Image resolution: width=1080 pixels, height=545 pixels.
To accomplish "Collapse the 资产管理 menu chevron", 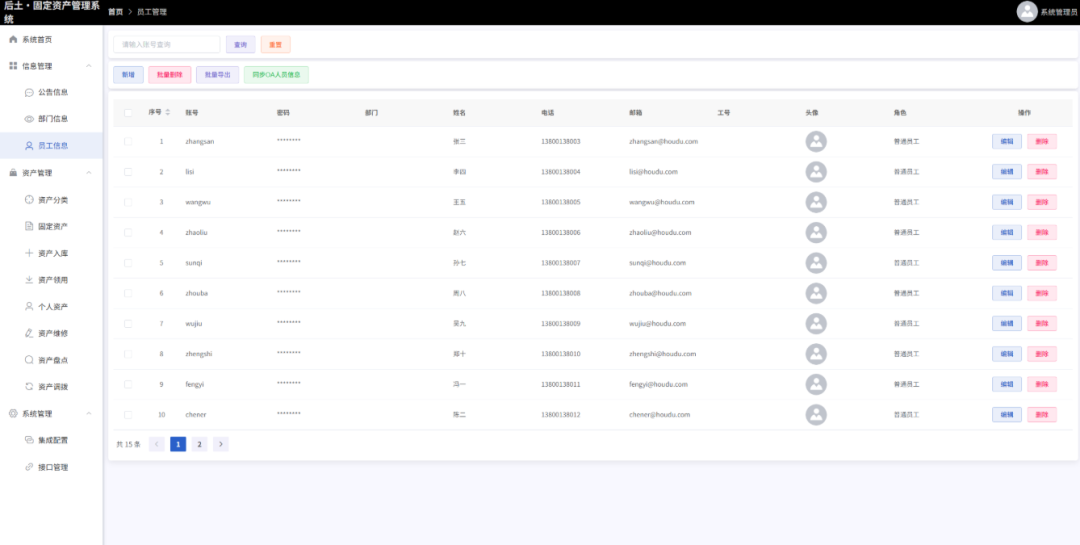I will tap(89, 173).
